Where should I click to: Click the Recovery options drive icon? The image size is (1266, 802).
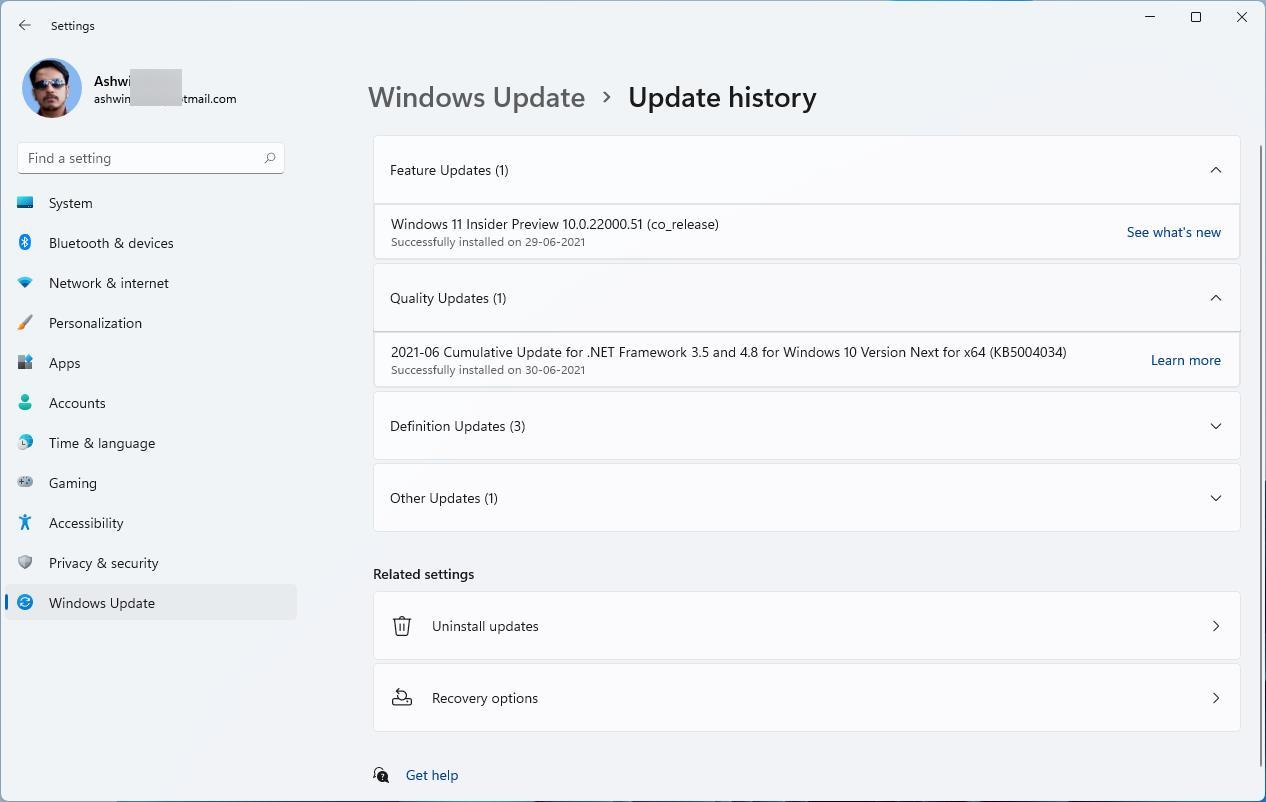402,698
